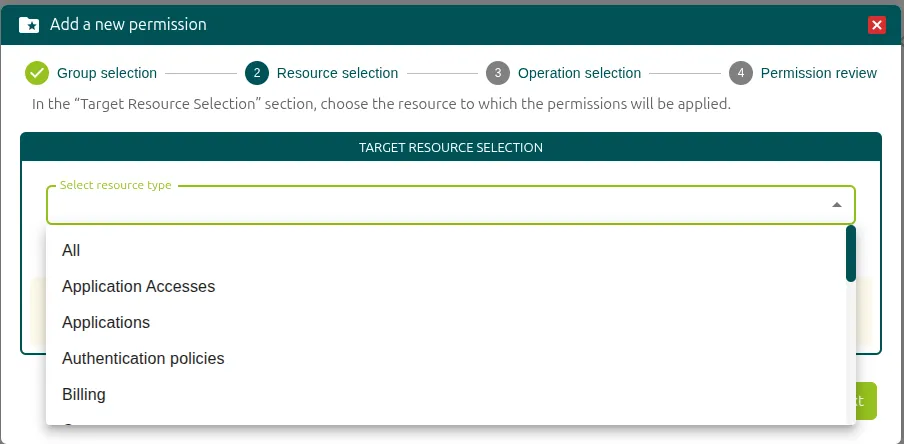This screenshot has width=904, height=444.
Task: Go to Resource selection step label
Action: pyautogui.click(x=337, y=73)
